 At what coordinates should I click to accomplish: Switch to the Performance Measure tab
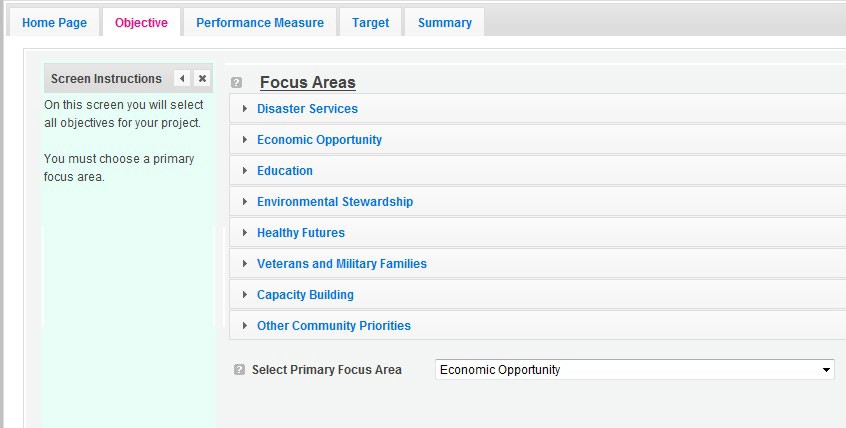click(260, 23)
